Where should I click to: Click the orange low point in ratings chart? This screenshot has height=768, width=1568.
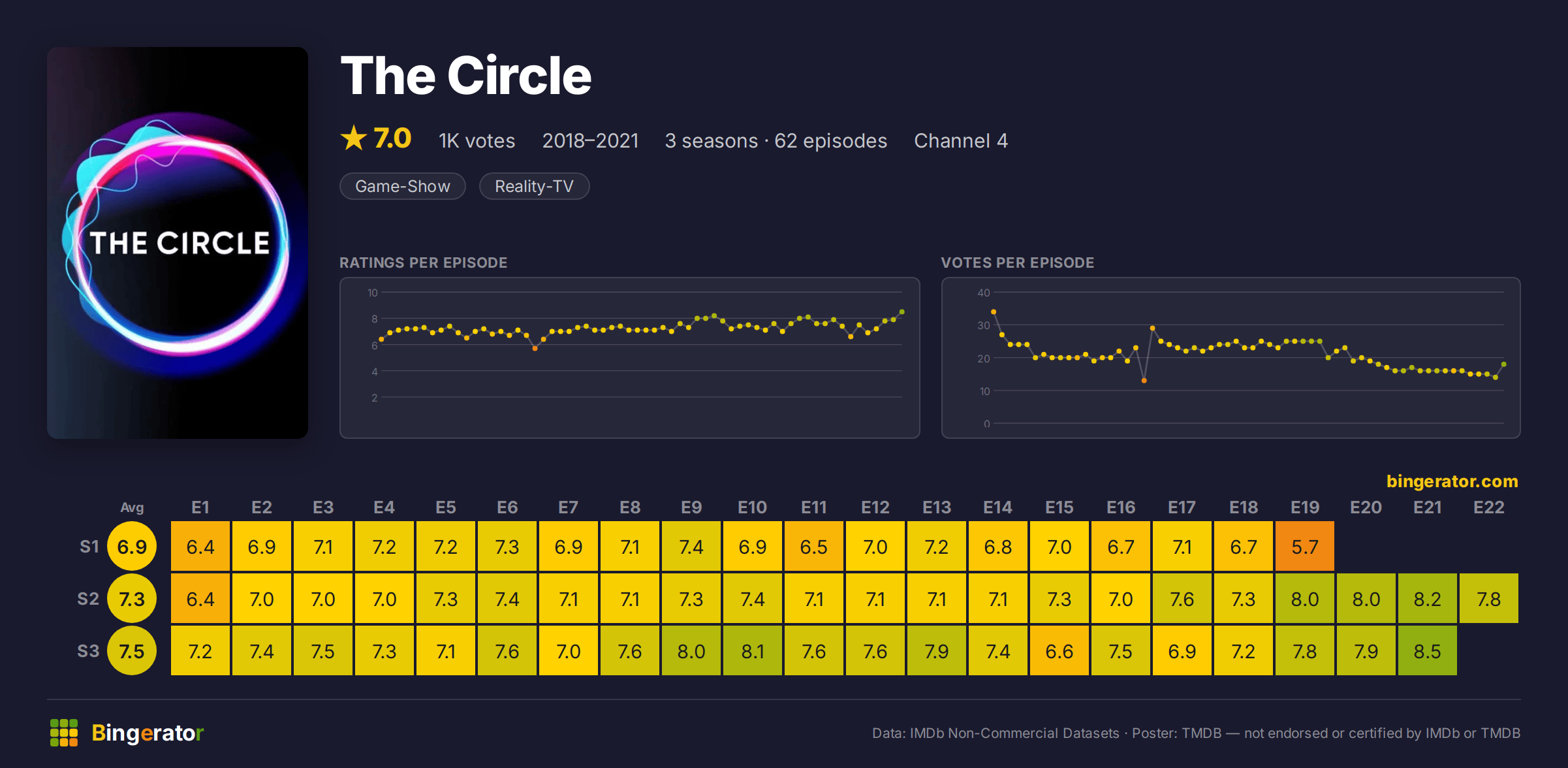(x=535, y=349)
